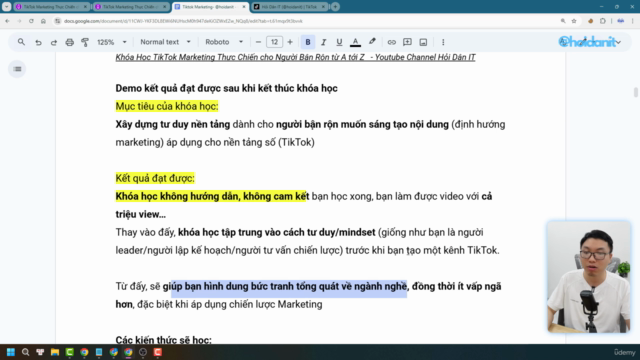Switch to the second TikTok Marketing Thực Chiến tab

pyautogui.click(x=131, y=7)
